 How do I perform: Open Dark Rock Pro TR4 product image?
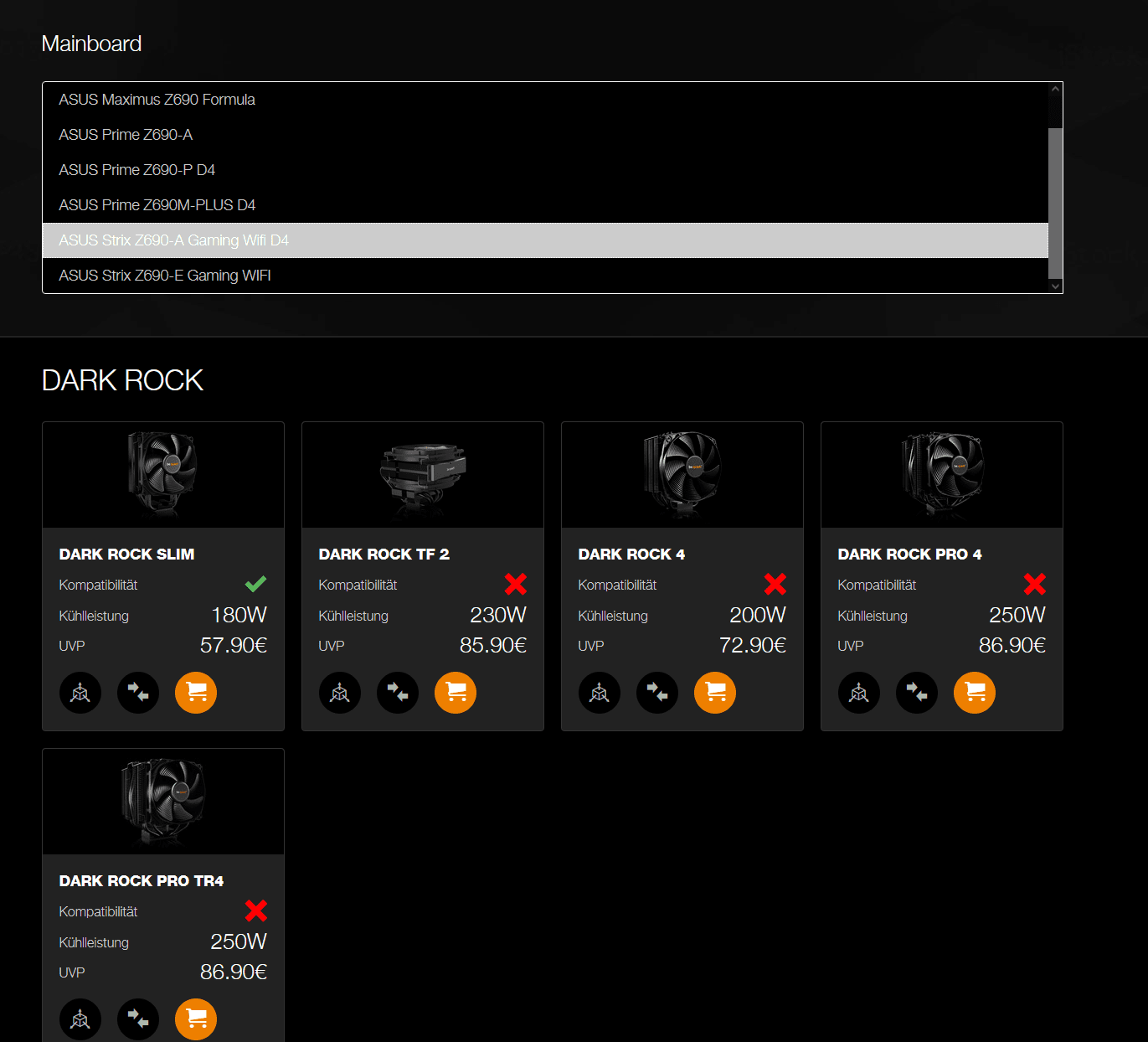point(163,802)
